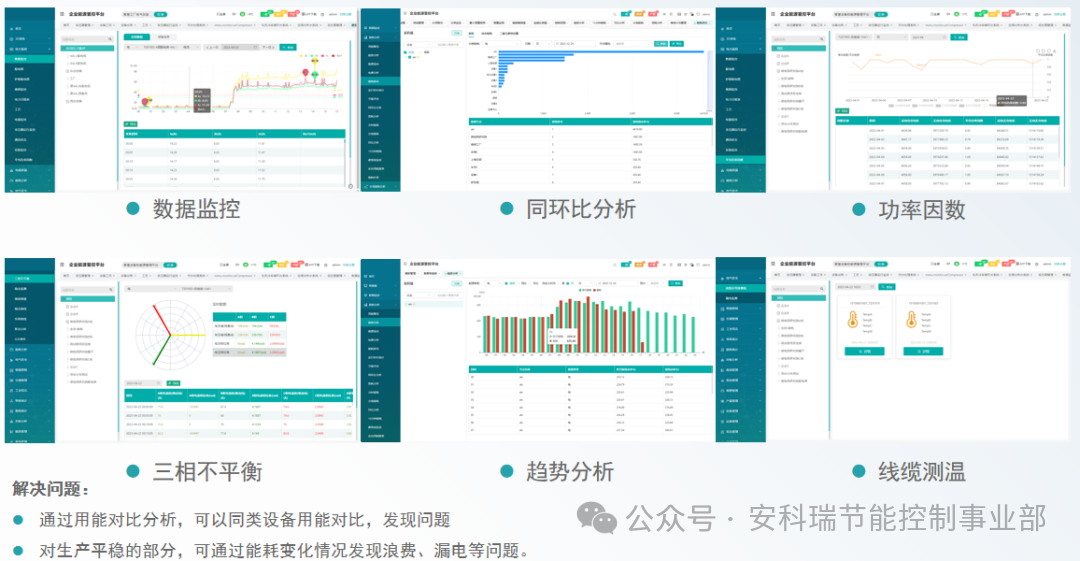The width and height of the screenshot is (1080, 561).
Task: Click hamburger menu icon in 同环比分析 screenshot
Action: (x=405, y=13)
